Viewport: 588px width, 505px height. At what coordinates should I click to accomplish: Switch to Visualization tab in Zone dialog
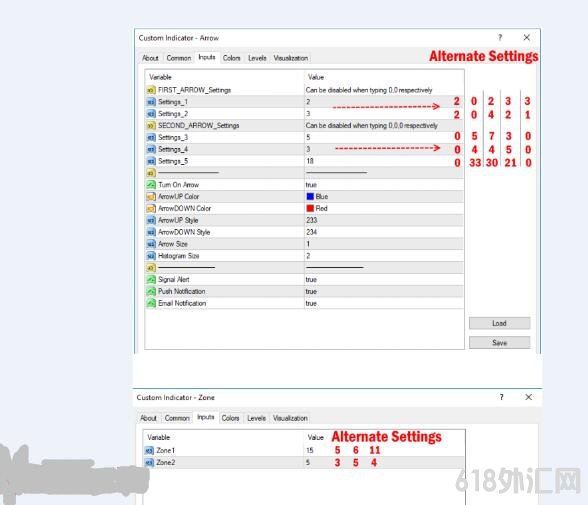coord(290,418)
